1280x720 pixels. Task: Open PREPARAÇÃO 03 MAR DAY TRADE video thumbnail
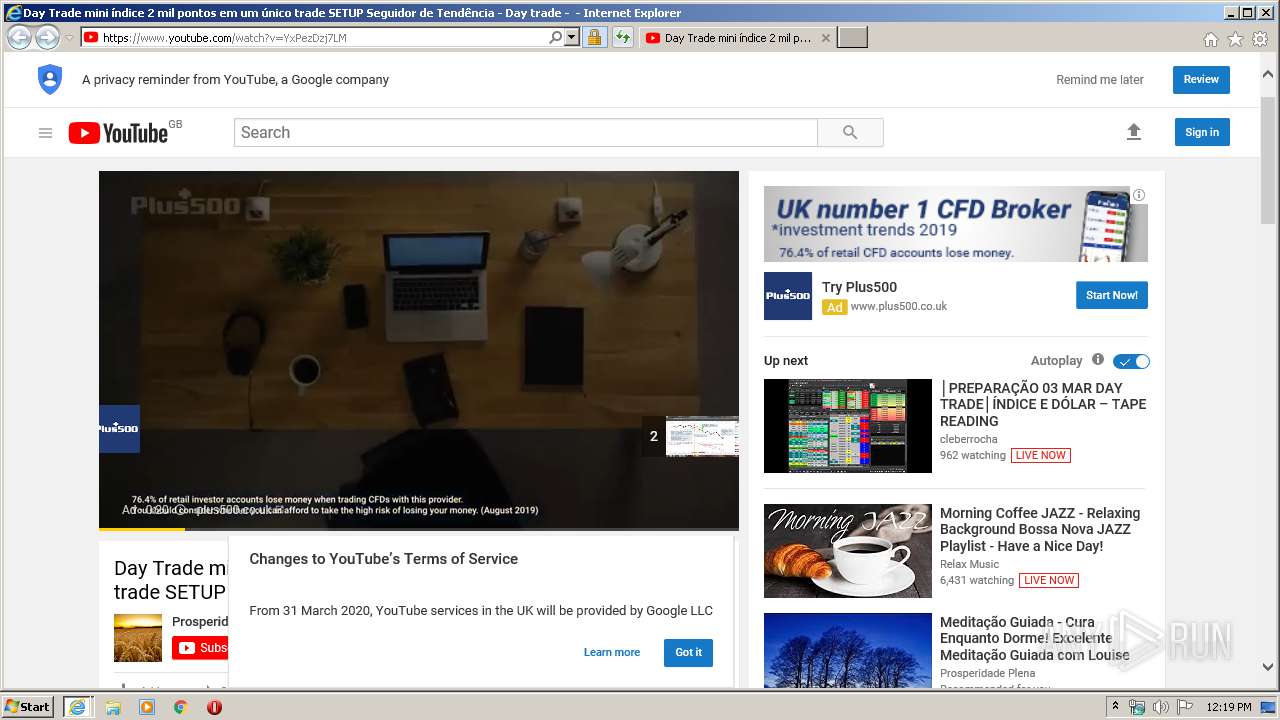coord(848,426)
